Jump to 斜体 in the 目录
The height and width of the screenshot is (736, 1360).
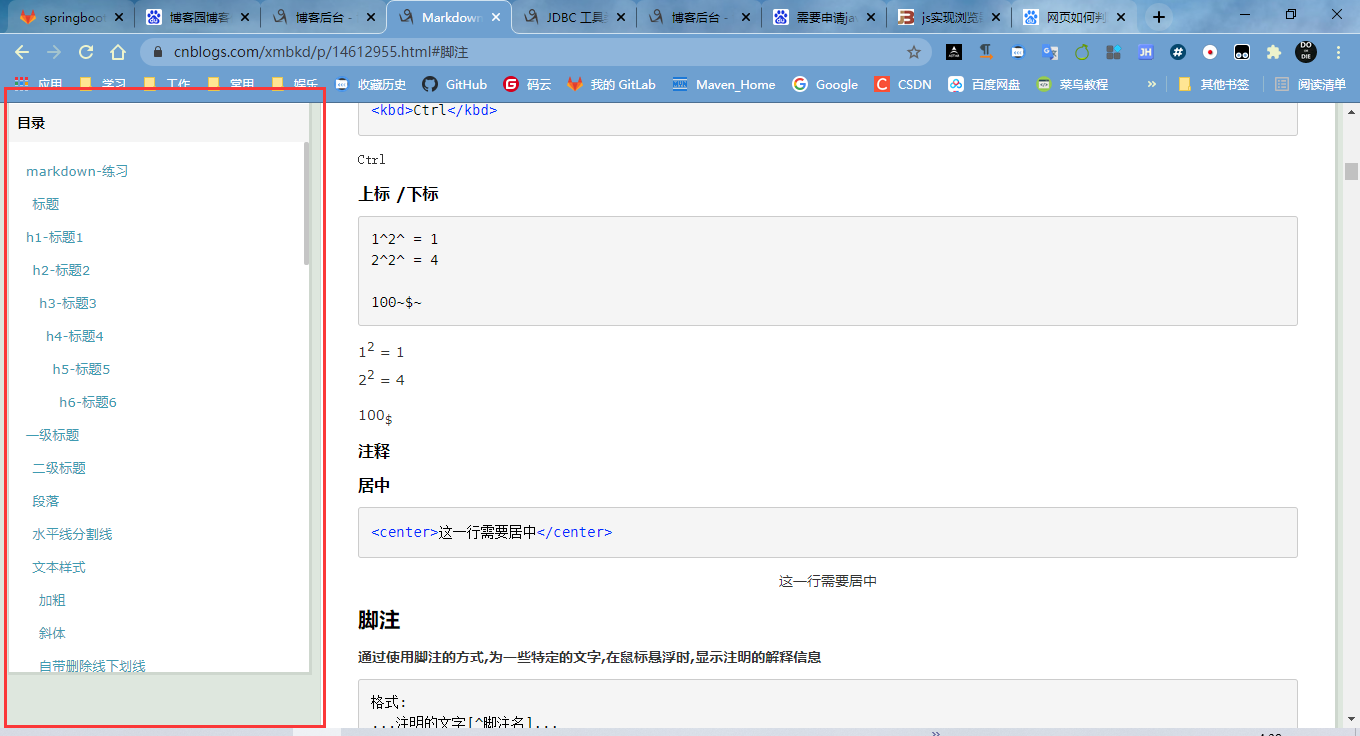[x=52, y=633]
